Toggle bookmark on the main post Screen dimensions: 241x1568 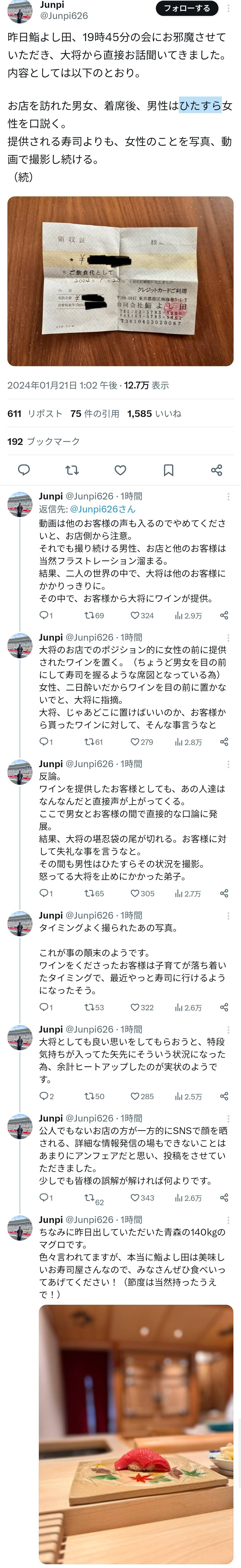coord(169,470)
